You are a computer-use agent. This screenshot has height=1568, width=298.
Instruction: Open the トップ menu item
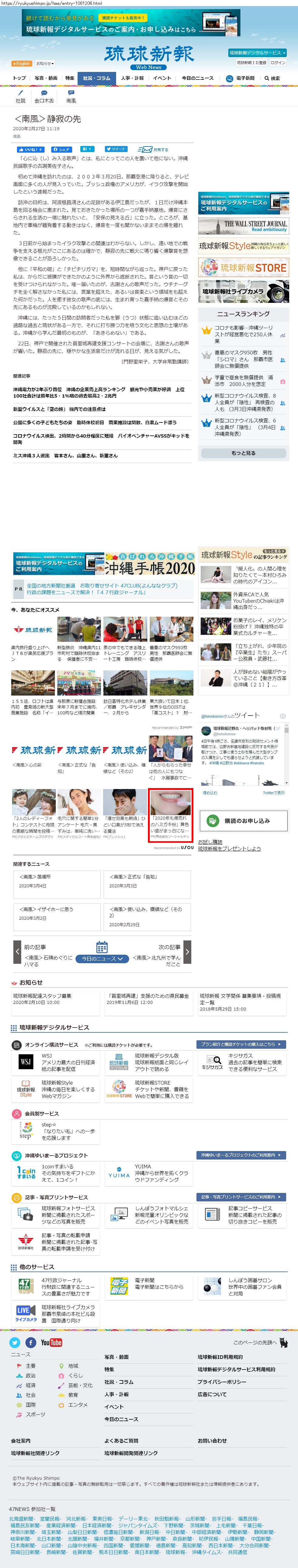[x=19, y=78]
